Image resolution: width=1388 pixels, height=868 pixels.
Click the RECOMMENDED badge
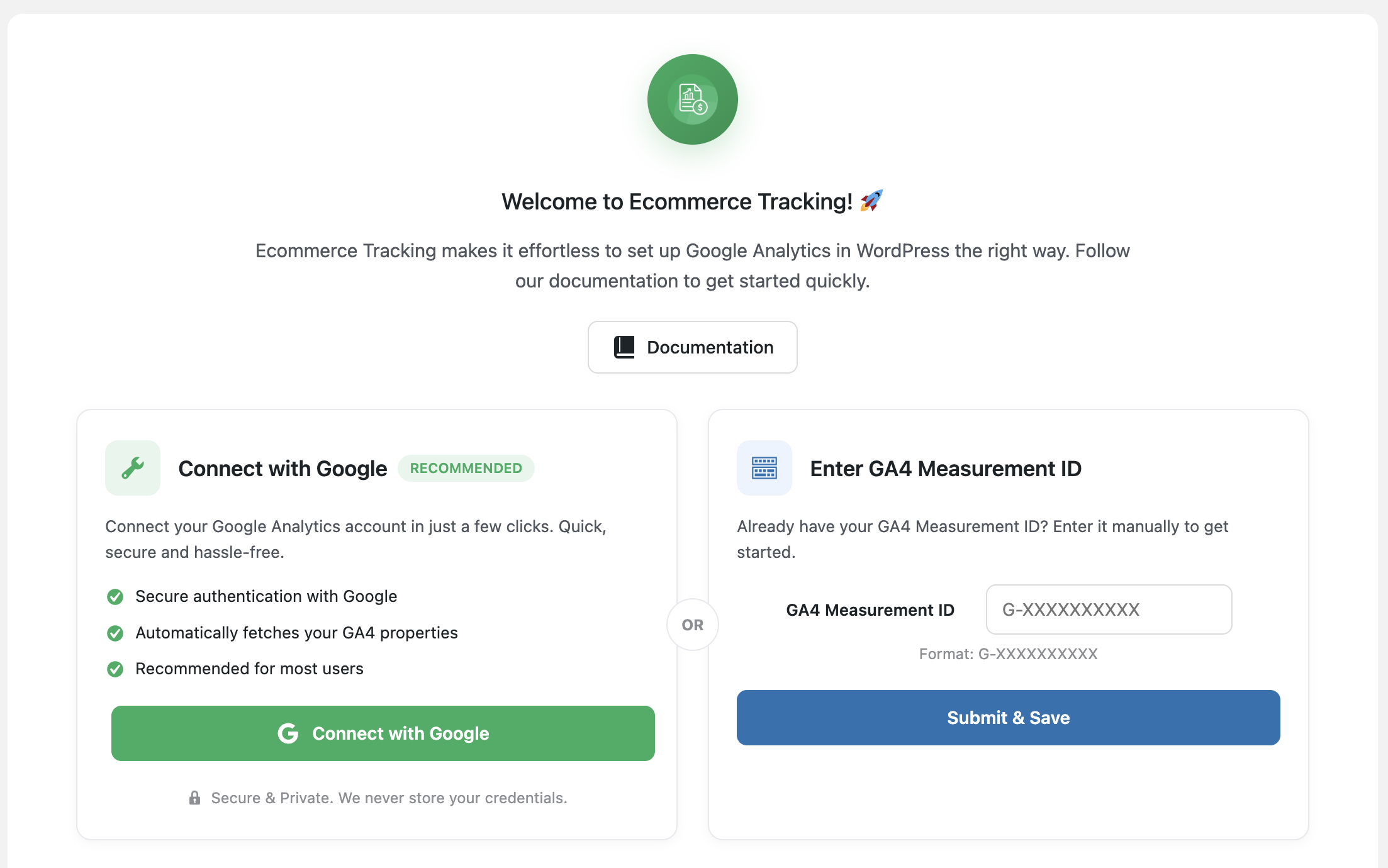click(x=466, y=468)
